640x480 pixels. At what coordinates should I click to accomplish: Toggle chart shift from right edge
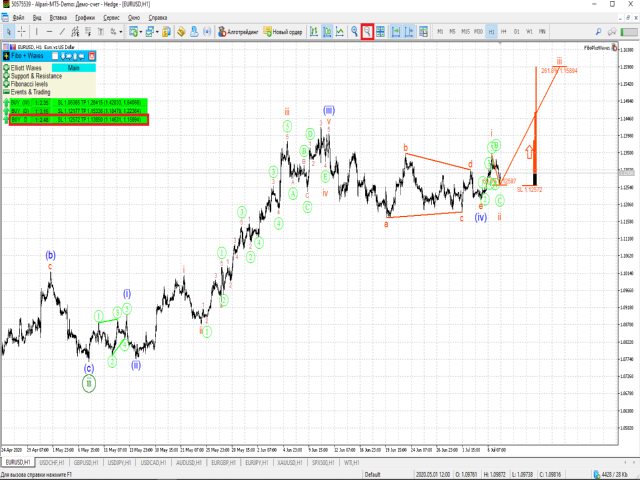tap(409, 31)
